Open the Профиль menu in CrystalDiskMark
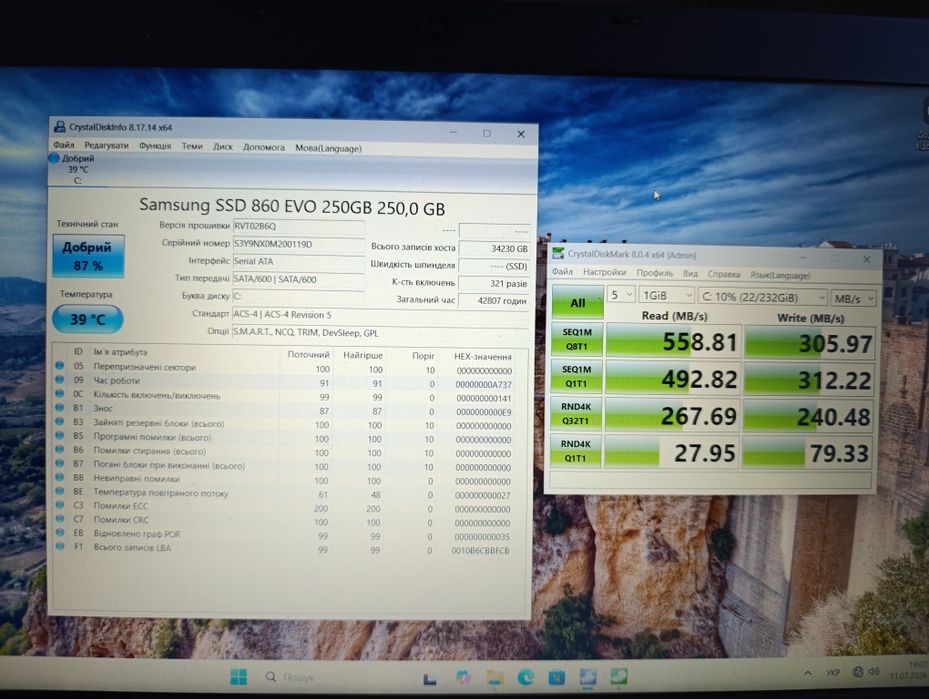 655,273
